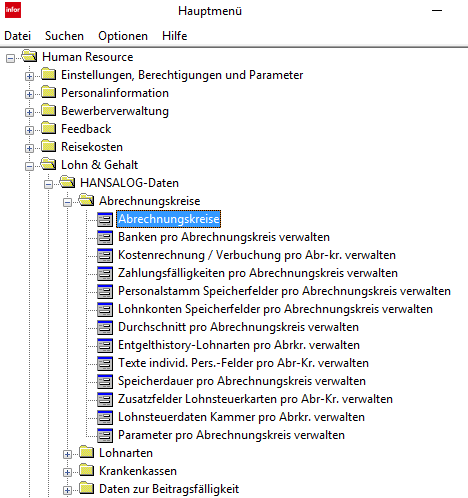Click form icon for Texte individ. Pers.-Felder
Image resolution: width=468 pixels, height=498 pixels.
pyautogui.click(x=105, y=364)
